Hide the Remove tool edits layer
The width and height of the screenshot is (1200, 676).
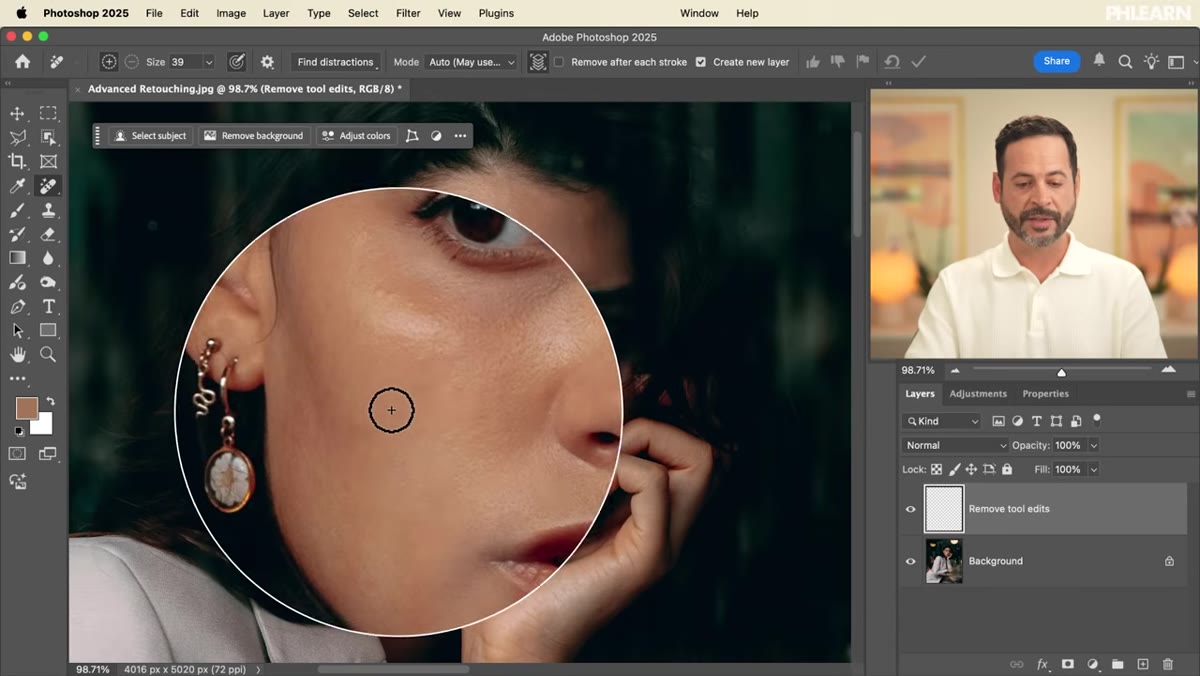pos(910,509)
